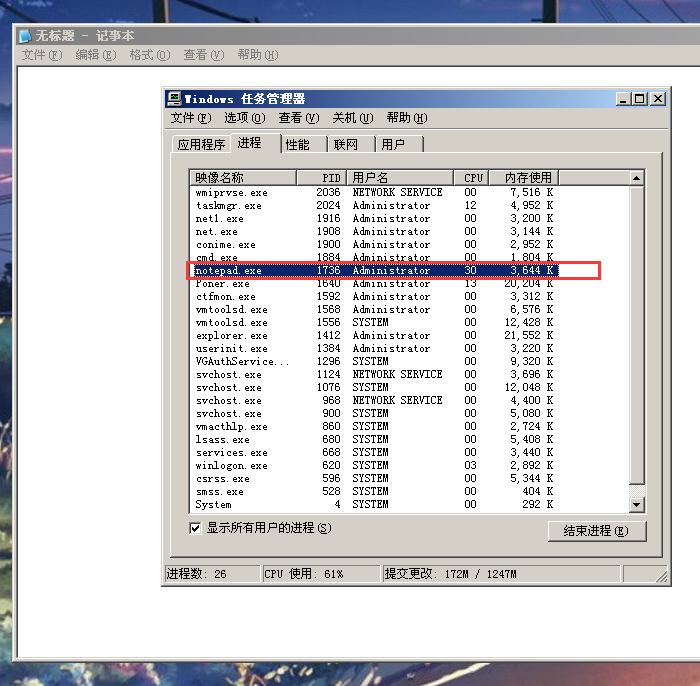Viewport: 700px width, 686px height.
Task: Click the Task Manager title bar icon
Action: pos(174,99)
